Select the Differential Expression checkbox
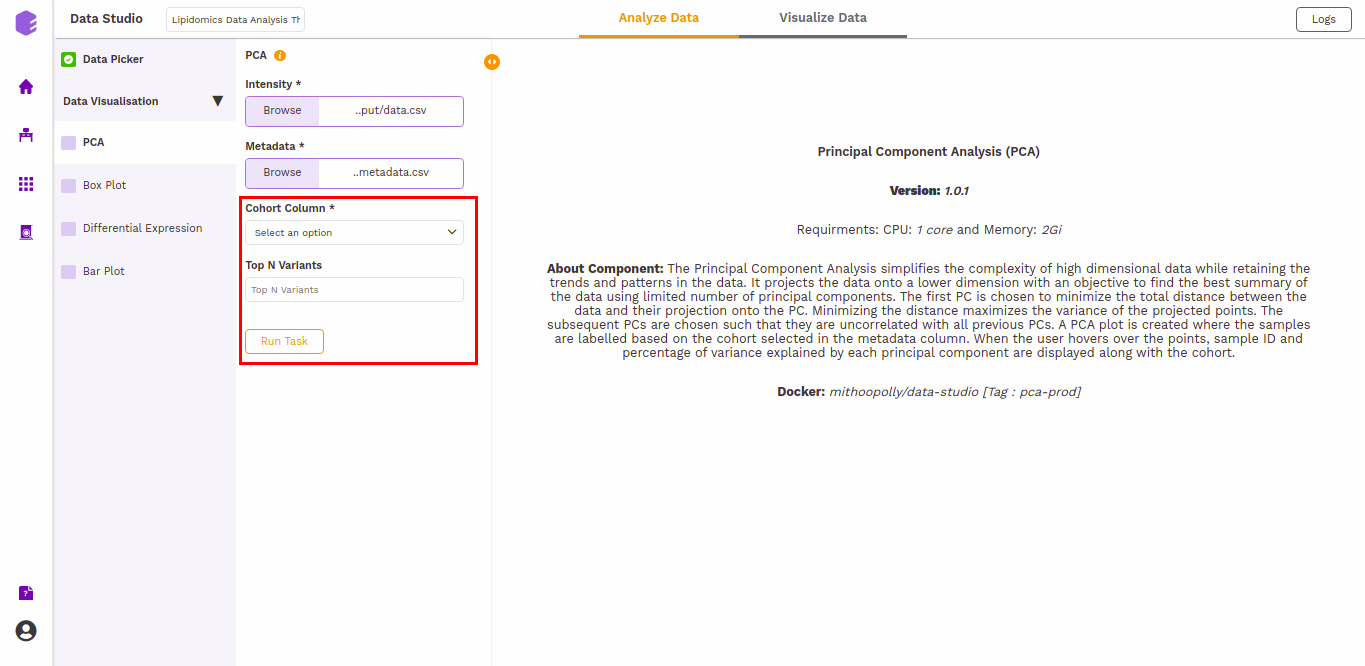Screen dimensions: 1365x666 (68, 229)
